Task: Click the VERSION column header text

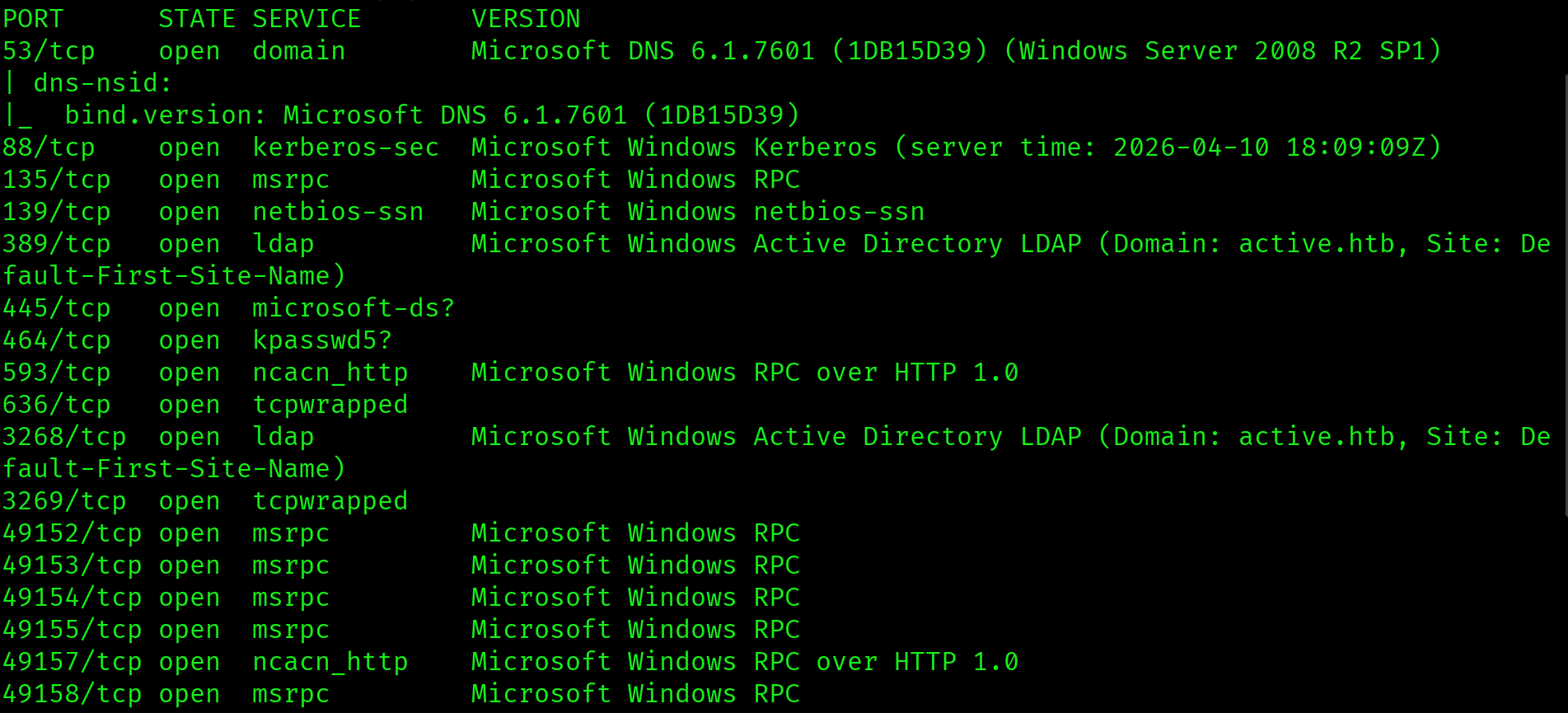Action: (526, 19)
